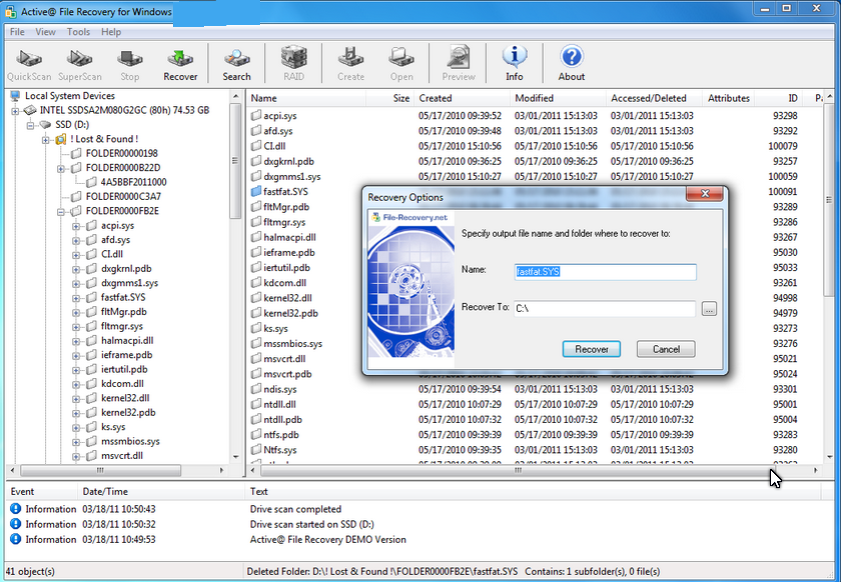Click the FOLDER00000198 folder icon in tree

76,153
